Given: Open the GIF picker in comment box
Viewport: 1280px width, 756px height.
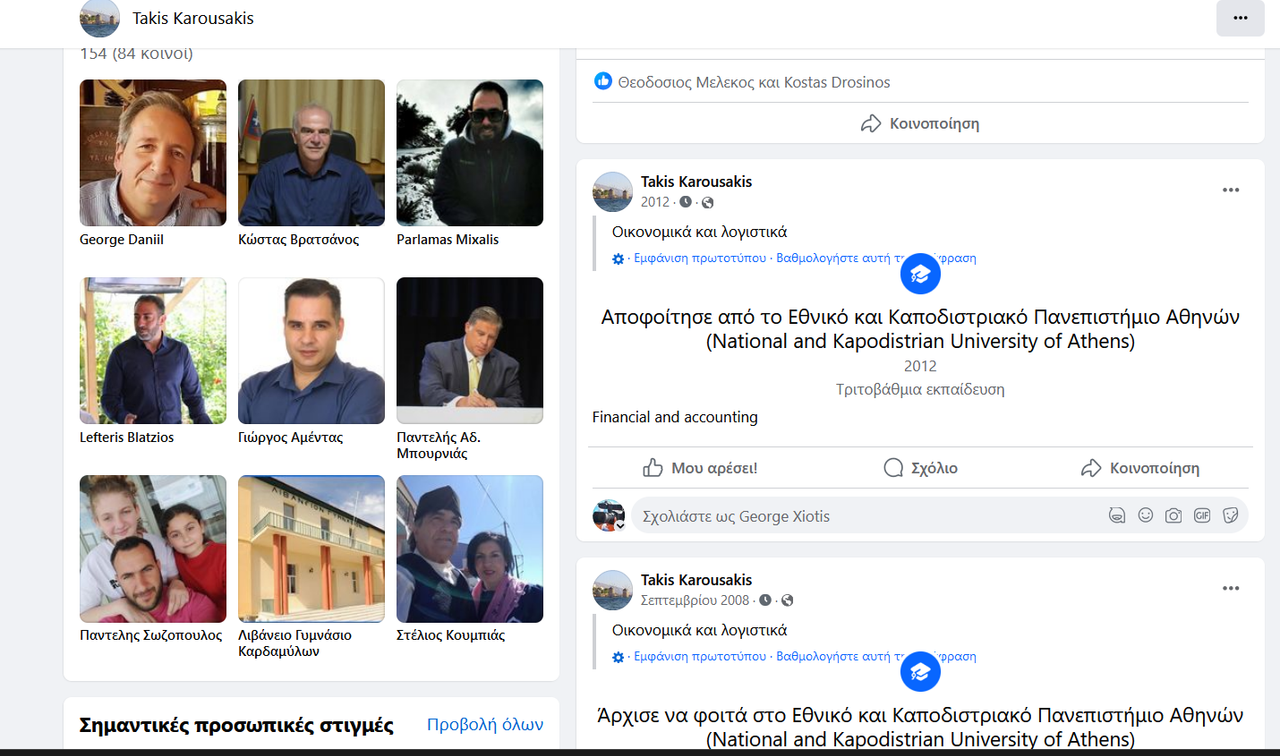Looking at the screenshot, I should coord(1202,516).
